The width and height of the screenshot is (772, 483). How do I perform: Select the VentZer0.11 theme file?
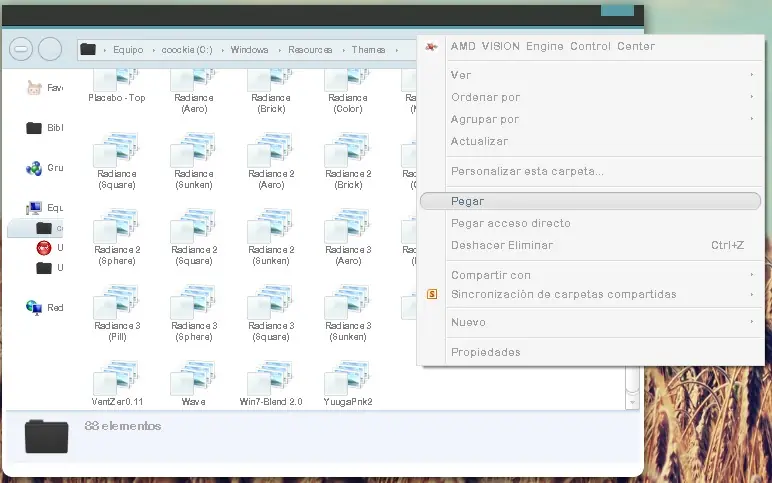click(x=117, y=384)
